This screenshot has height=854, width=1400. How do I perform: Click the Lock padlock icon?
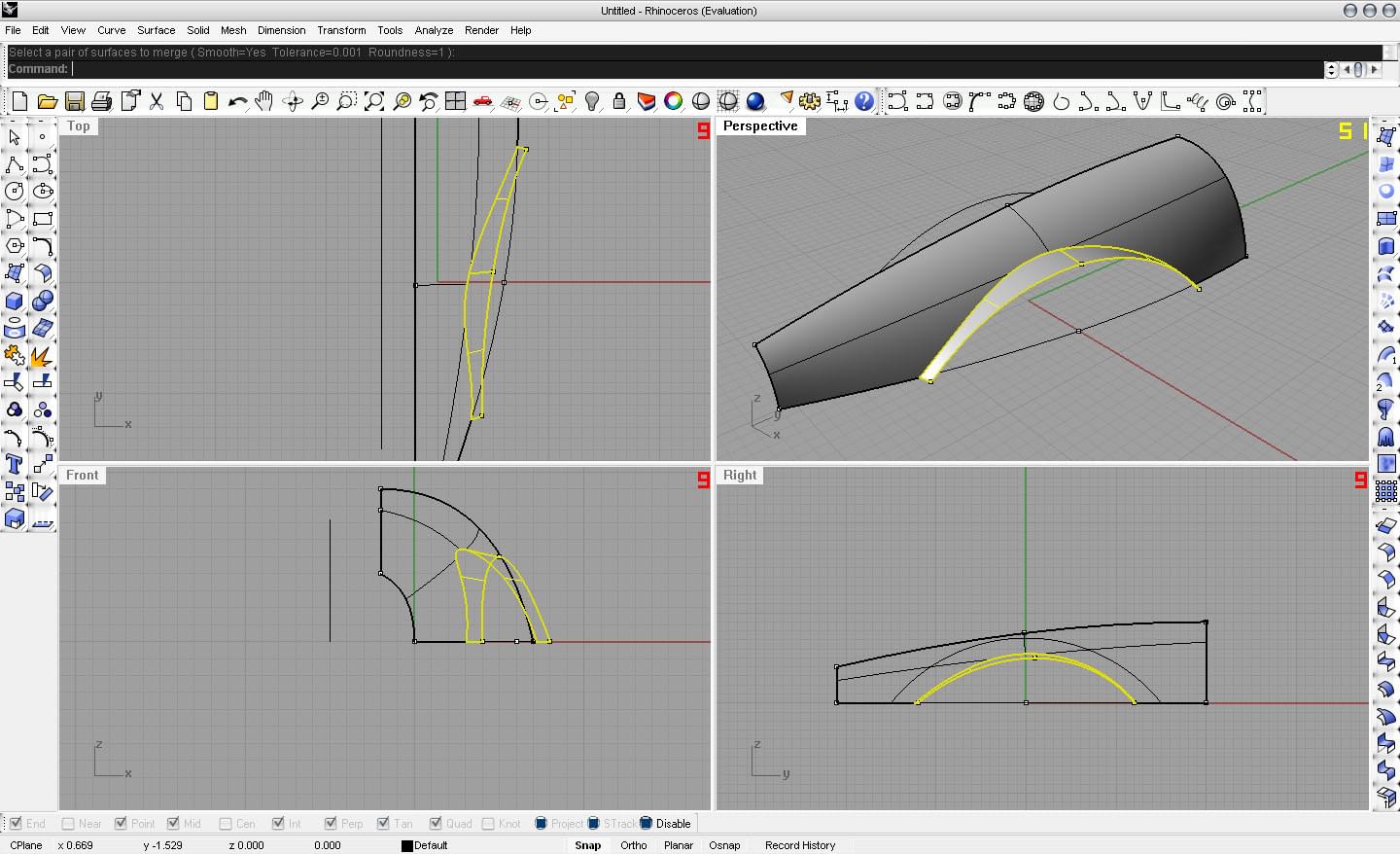coord(619,101)
